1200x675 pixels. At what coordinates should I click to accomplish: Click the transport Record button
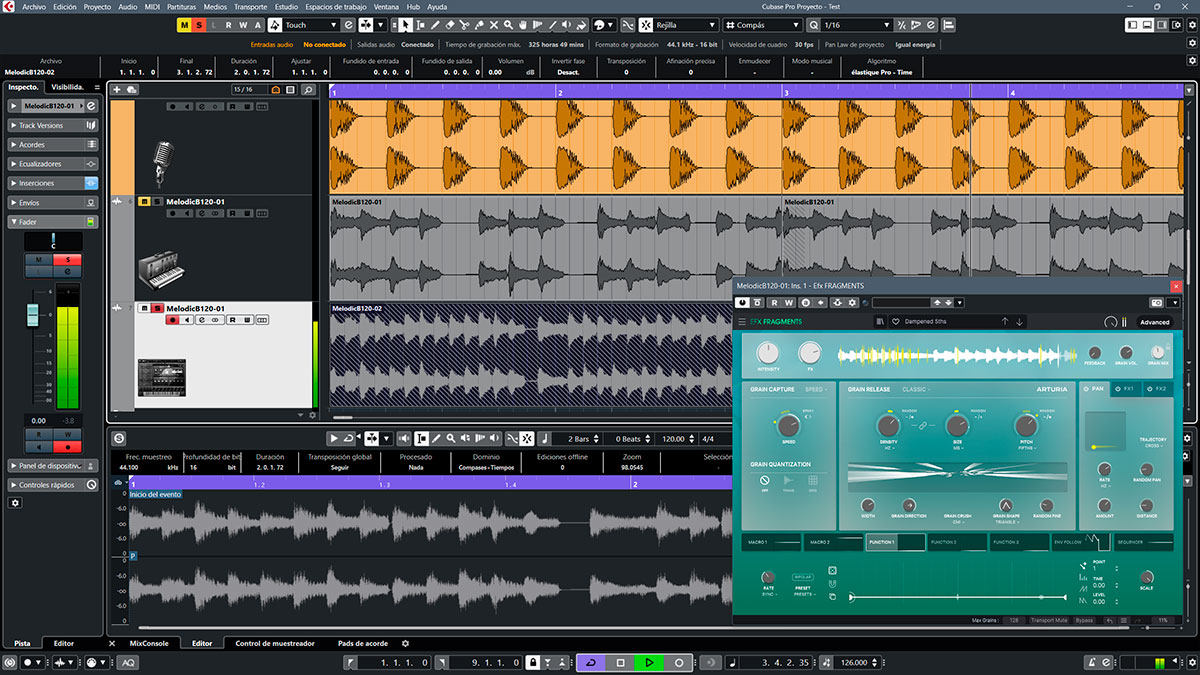point(679,662)
